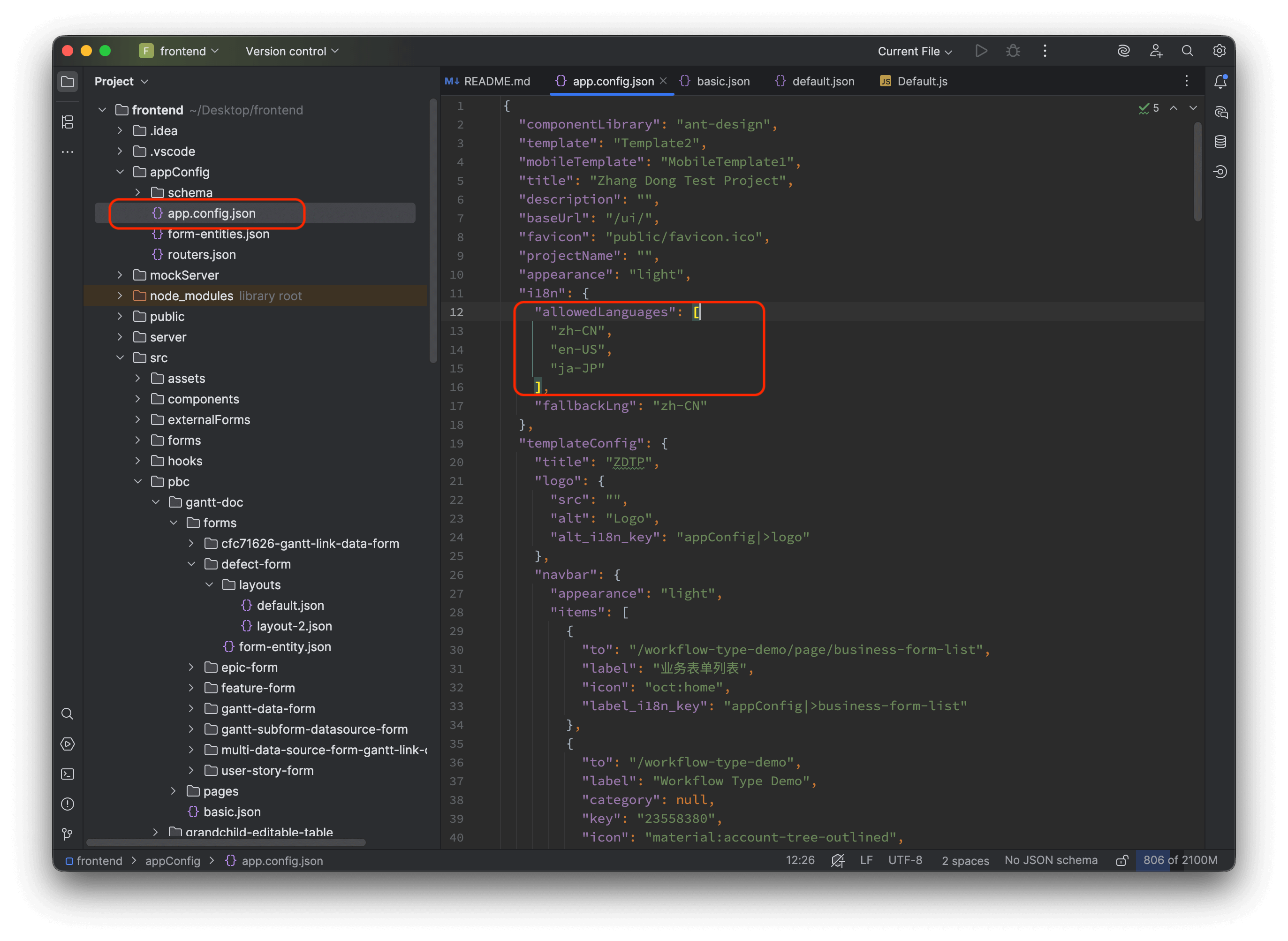The height and width of the screenshot is (941, 1288).
Task: Open Code With Me add-user icon
Action: pos(1156,51)
